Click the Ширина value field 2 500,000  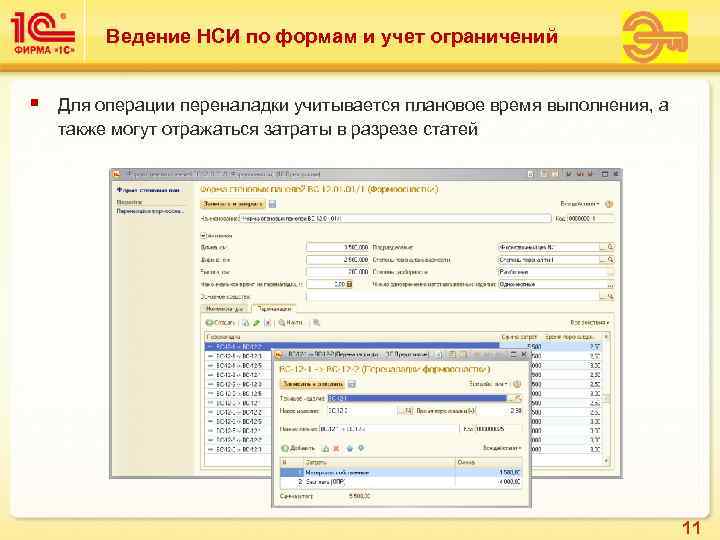click(338, 259)
